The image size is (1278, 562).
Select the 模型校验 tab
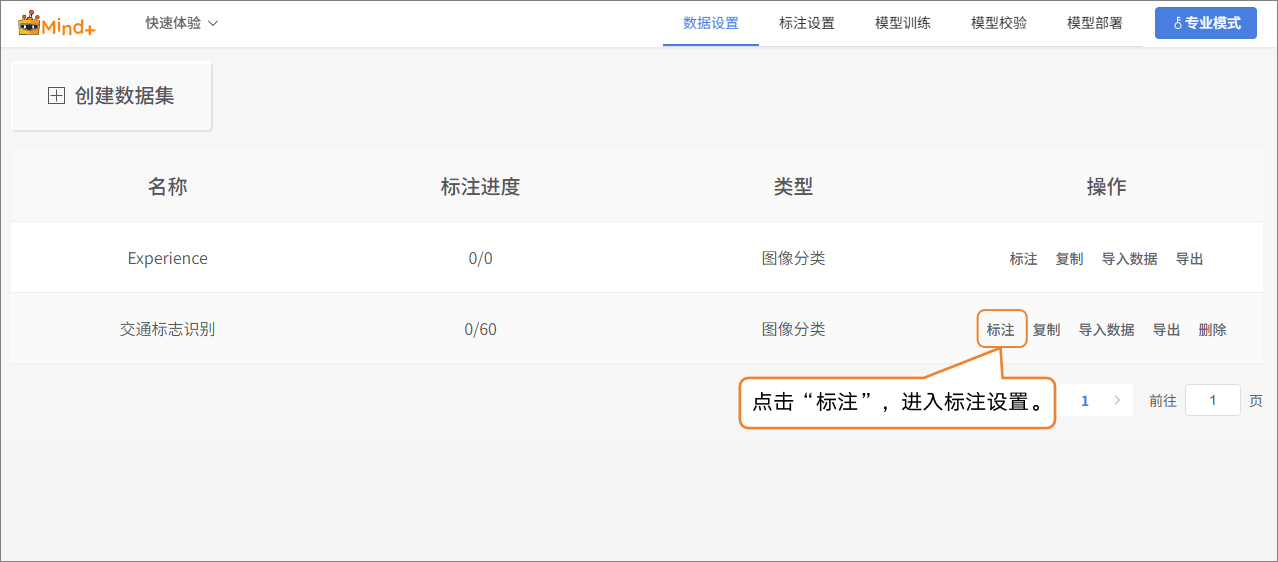[x=998, y=23]
